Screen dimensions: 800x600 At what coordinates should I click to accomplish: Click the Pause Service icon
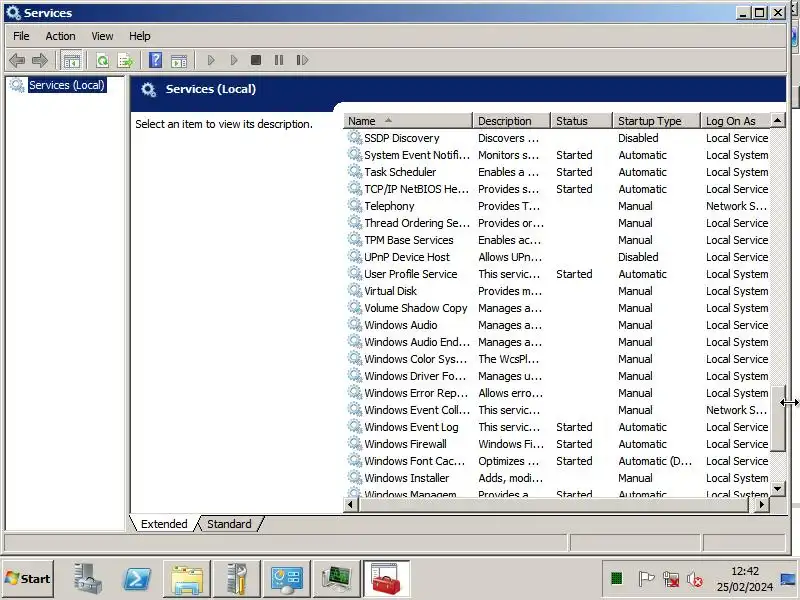[x=279, y=60]
